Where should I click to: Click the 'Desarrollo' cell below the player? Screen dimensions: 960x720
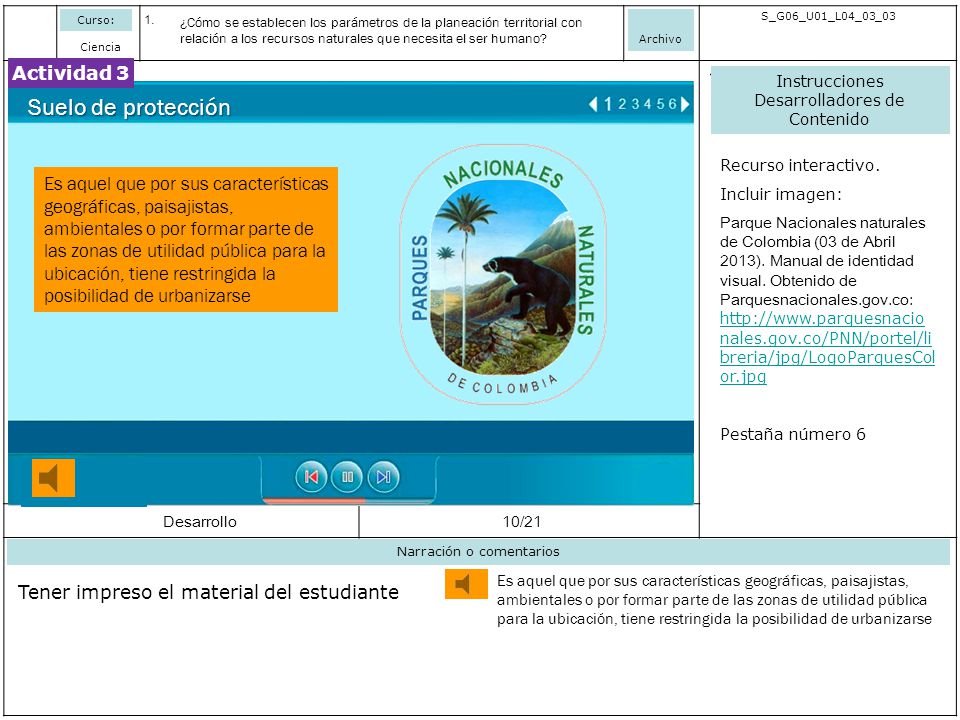point(200,522)
